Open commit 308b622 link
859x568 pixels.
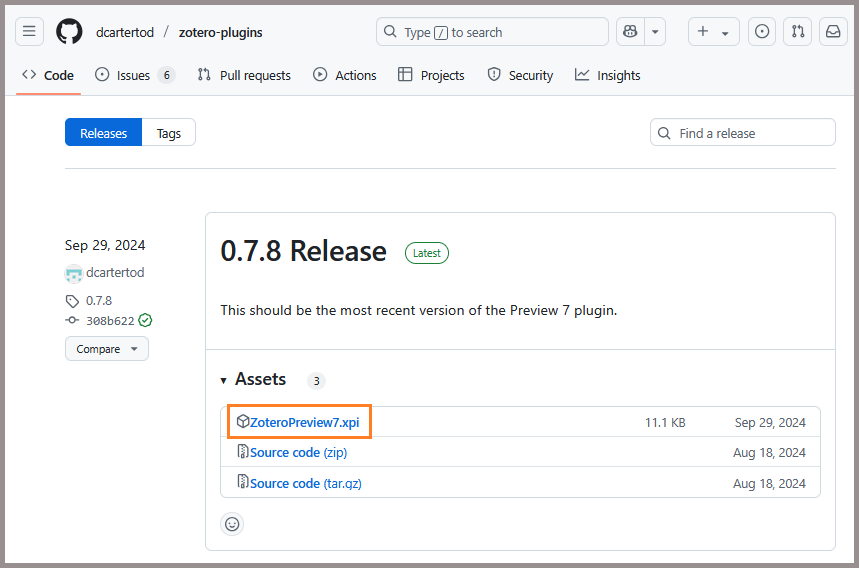pyautogui.click(x=110, y=321)
